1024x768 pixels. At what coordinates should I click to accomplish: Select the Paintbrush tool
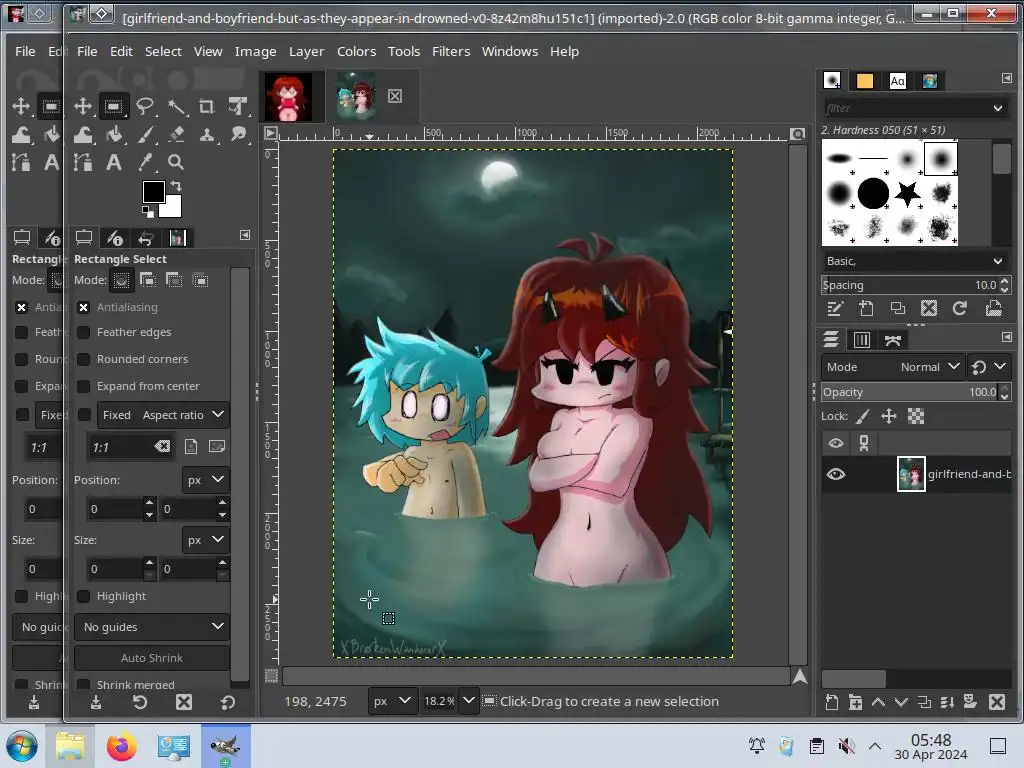point(145,135)
